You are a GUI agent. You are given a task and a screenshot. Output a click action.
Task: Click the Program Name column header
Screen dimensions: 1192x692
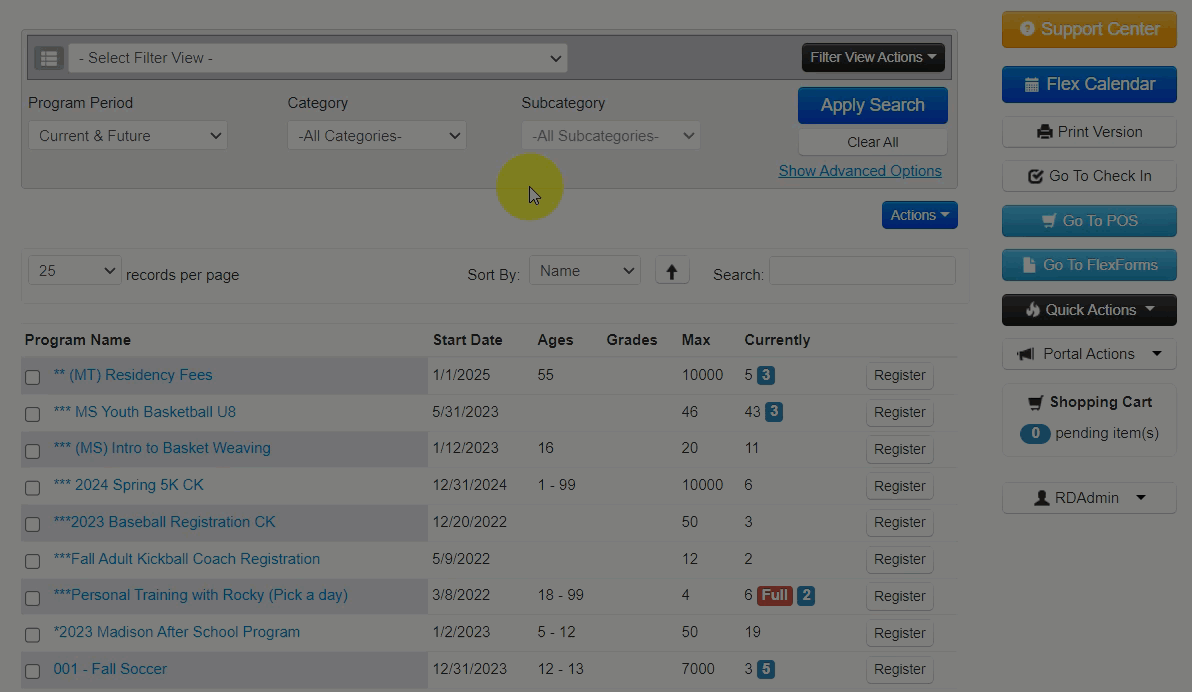[78, 340]
